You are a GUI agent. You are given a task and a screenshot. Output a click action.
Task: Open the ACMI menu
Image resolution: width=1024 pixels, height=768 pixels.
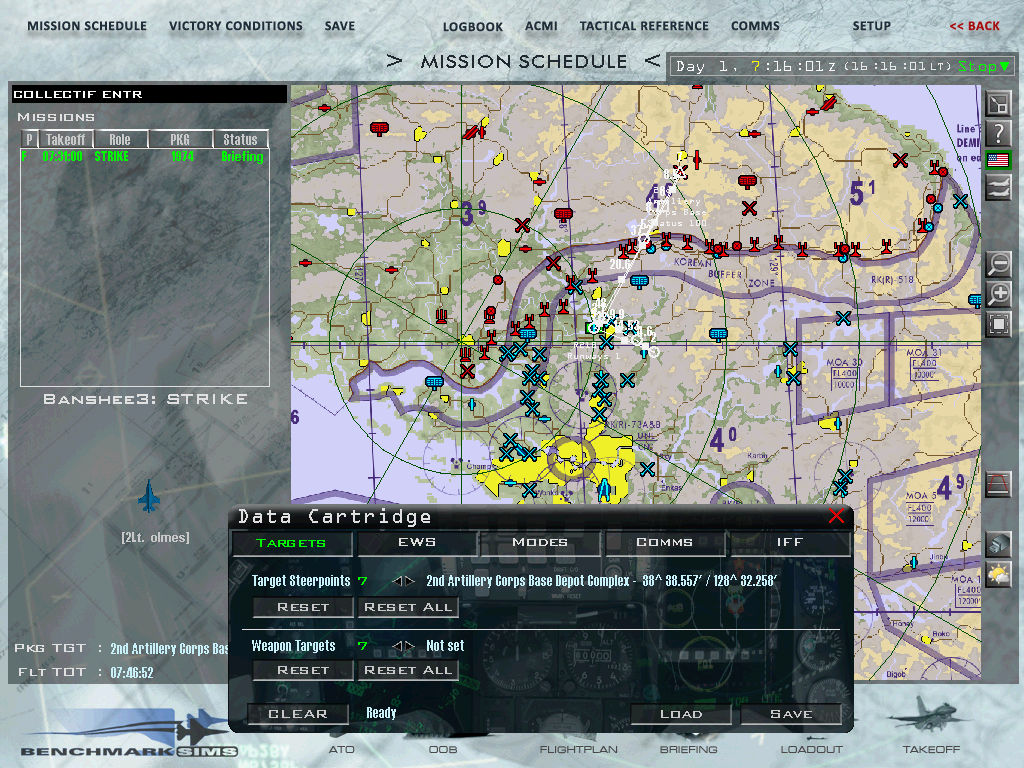click(x=541, y=26)
